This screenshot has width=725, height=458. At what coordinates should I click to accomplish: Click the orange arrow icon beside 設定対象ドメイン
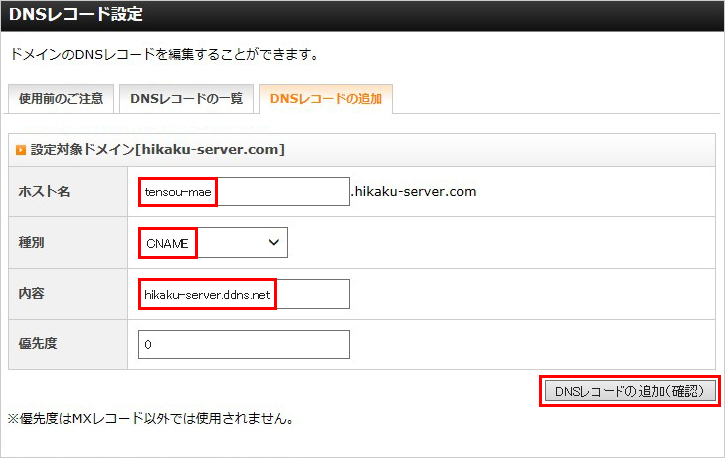(20, 150)
